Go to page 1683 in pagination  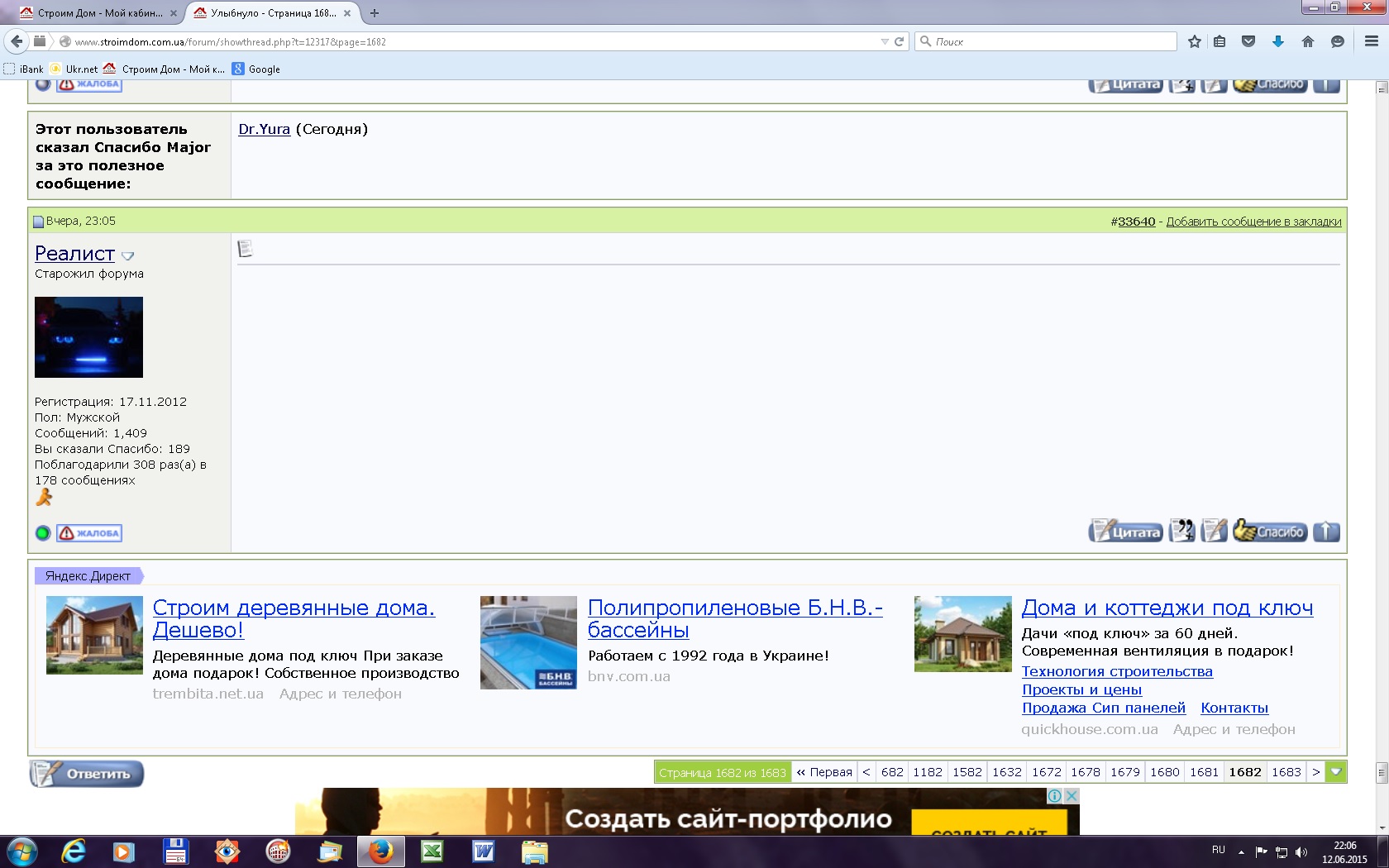pos(1286,772)
